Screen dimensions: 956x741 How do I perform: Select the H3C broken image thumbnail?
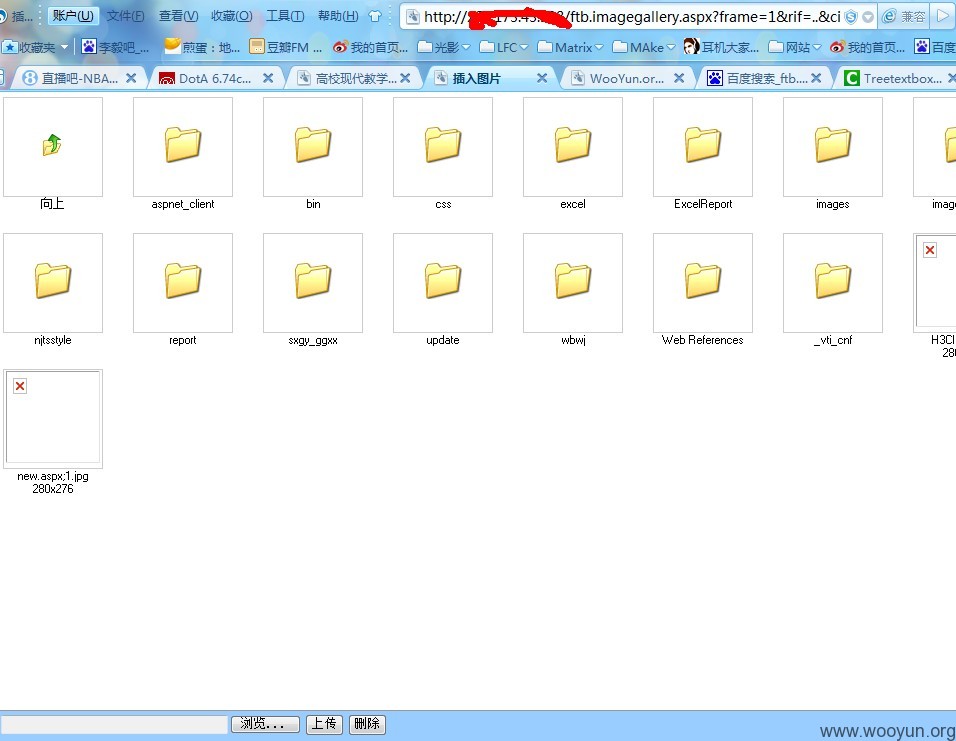coord(935,282)
